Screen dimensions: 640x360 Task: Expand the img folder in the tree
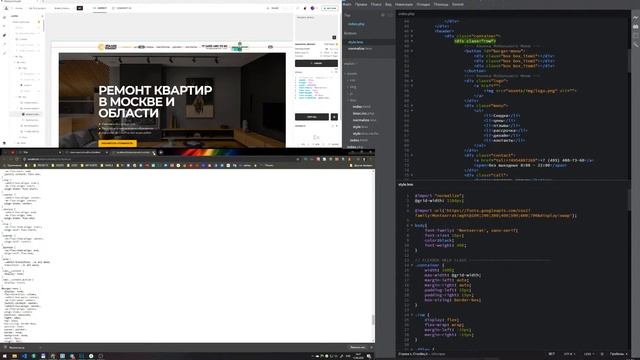352,87
